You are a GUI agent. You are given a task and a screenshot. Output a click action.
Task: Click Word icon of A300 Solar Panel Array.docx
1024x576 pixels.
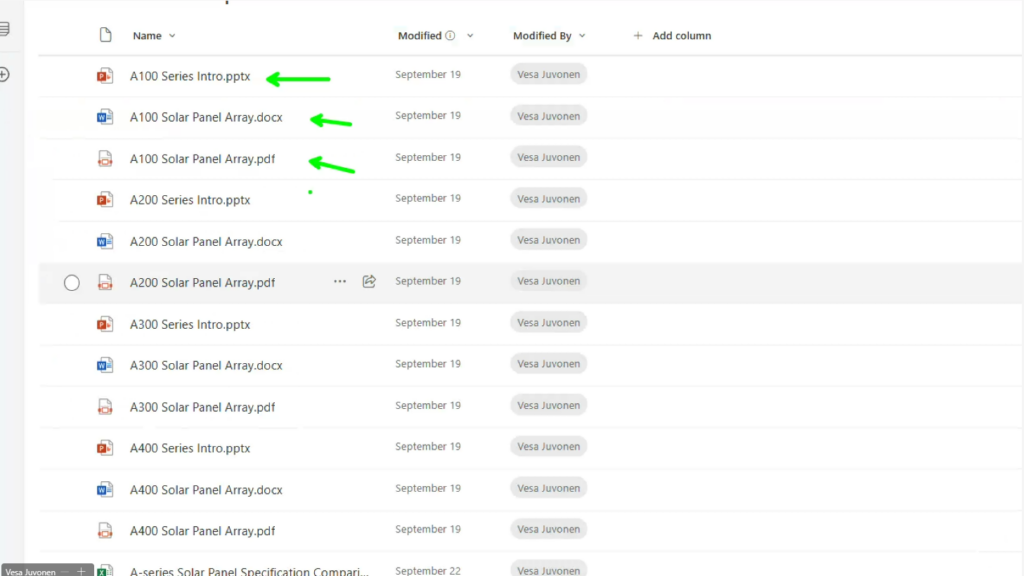104,365
